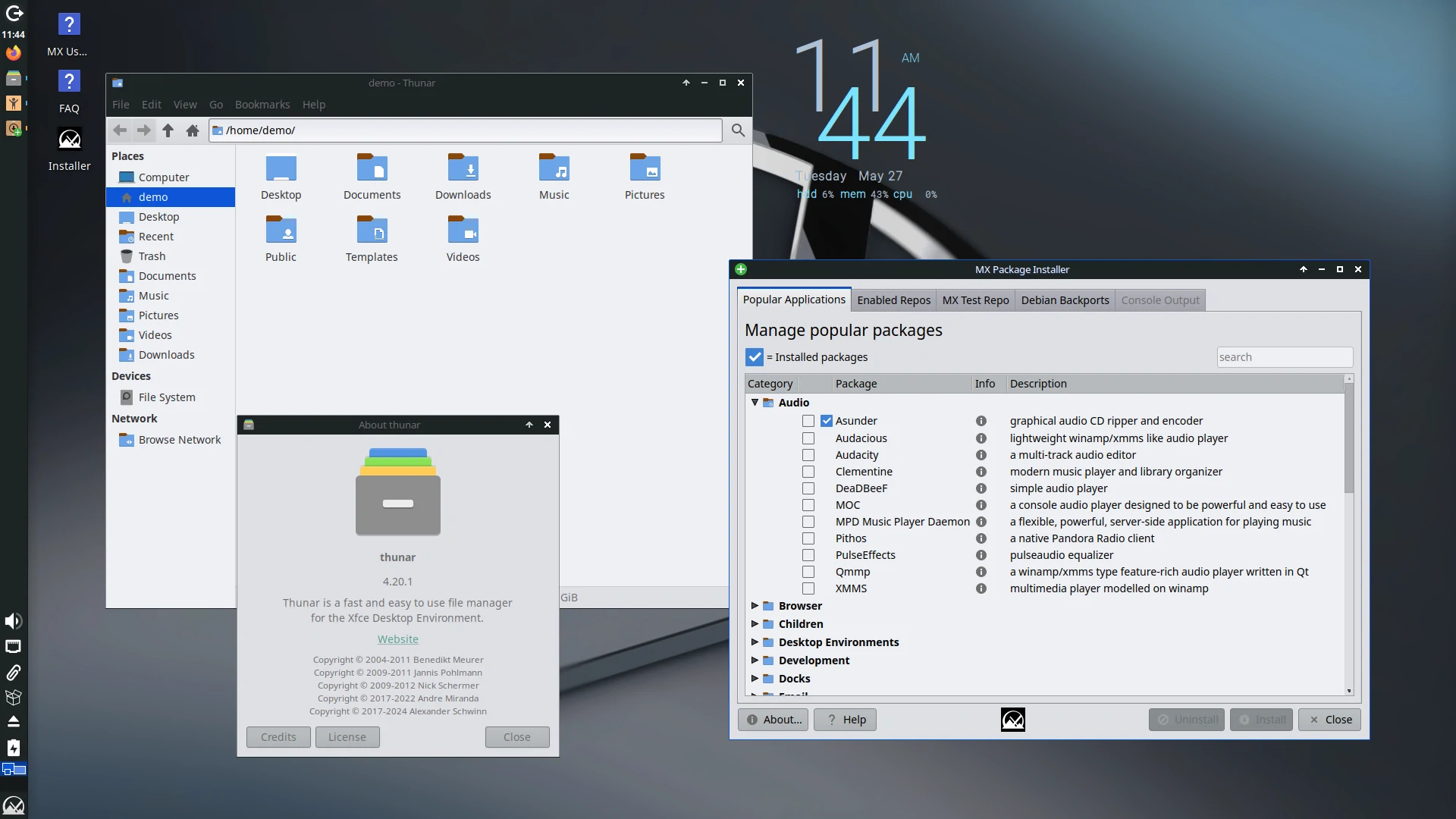Viewport: 1456px width, 819px height.
Task: Click the MX Linux logo in bottom panel
Action: pyautogui.click(x=13, y=805)
